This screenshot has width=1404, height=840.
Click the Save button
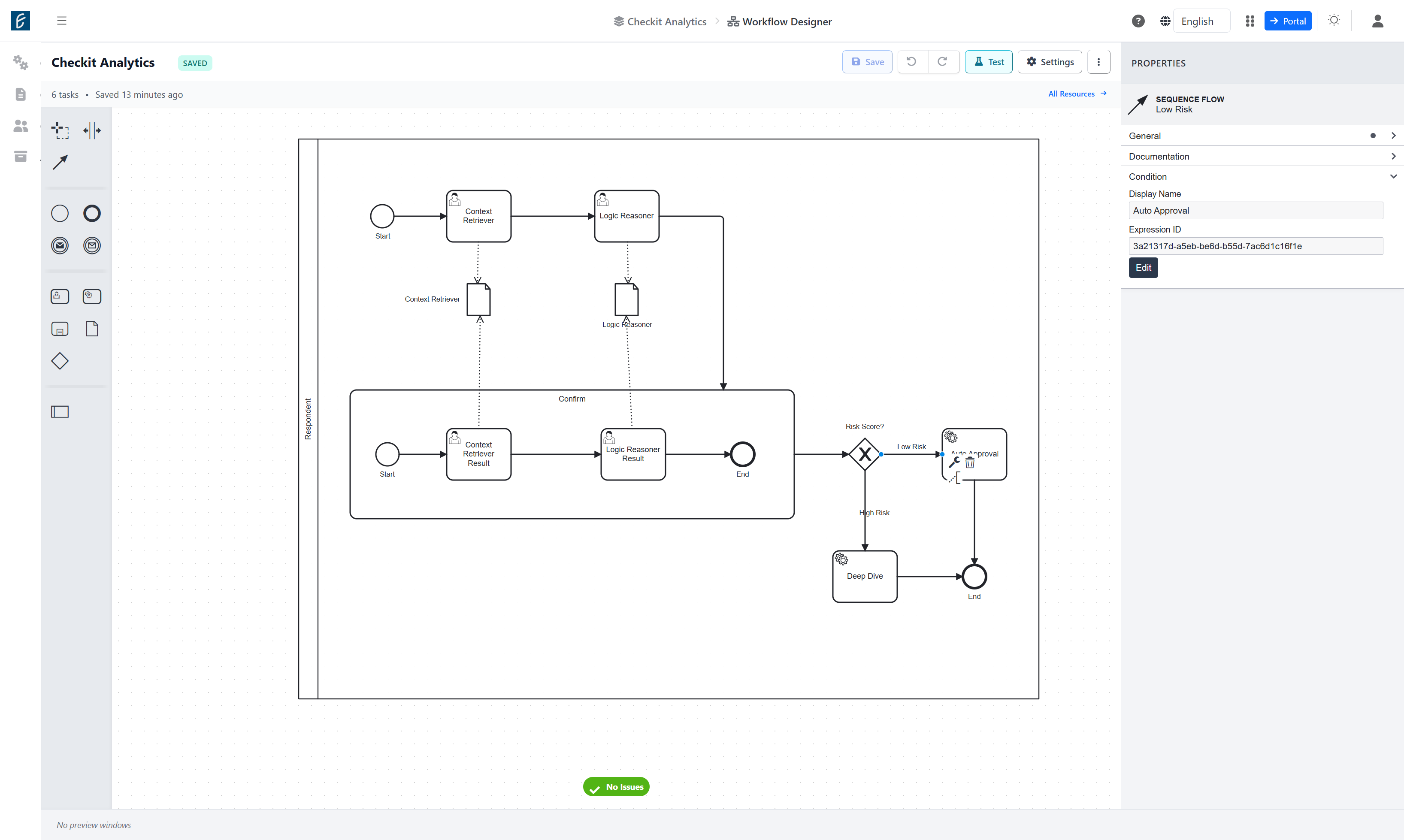(x=867, y=62)
